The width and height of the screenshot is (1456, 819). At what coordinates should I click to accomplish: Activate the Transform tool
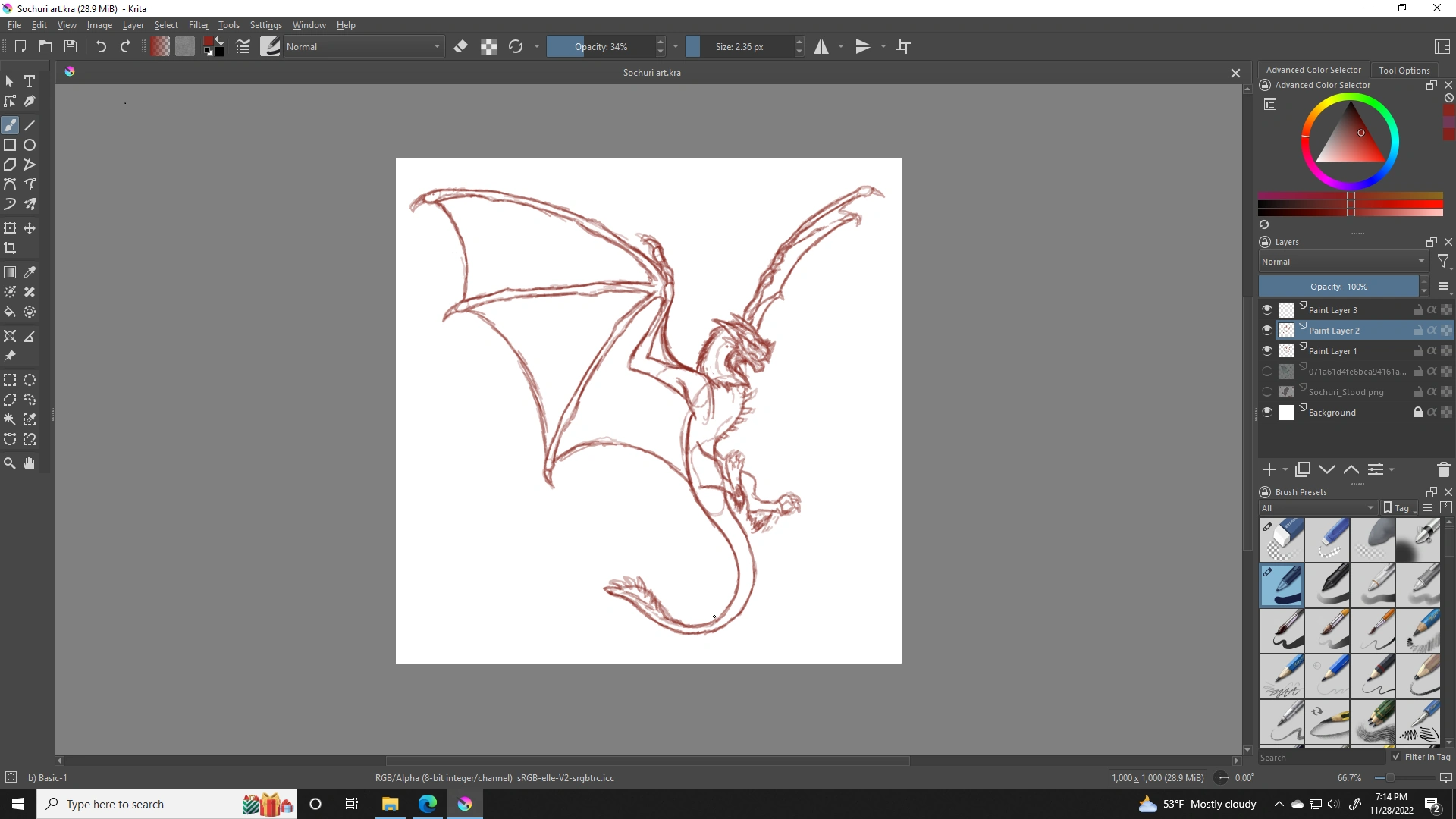10,228
